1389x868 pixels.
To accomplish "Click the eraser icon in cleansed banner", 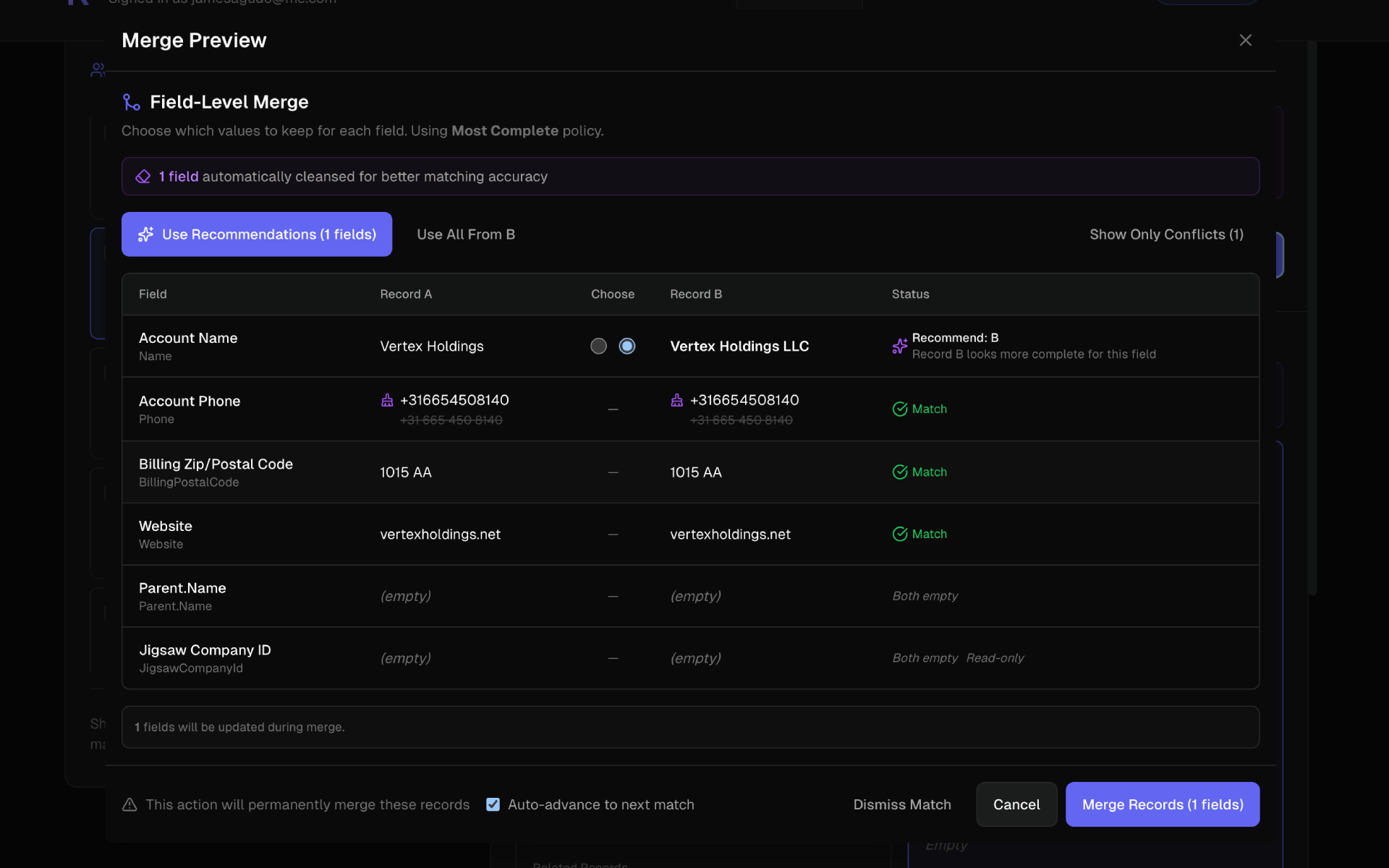I will (x=143, y=176).
